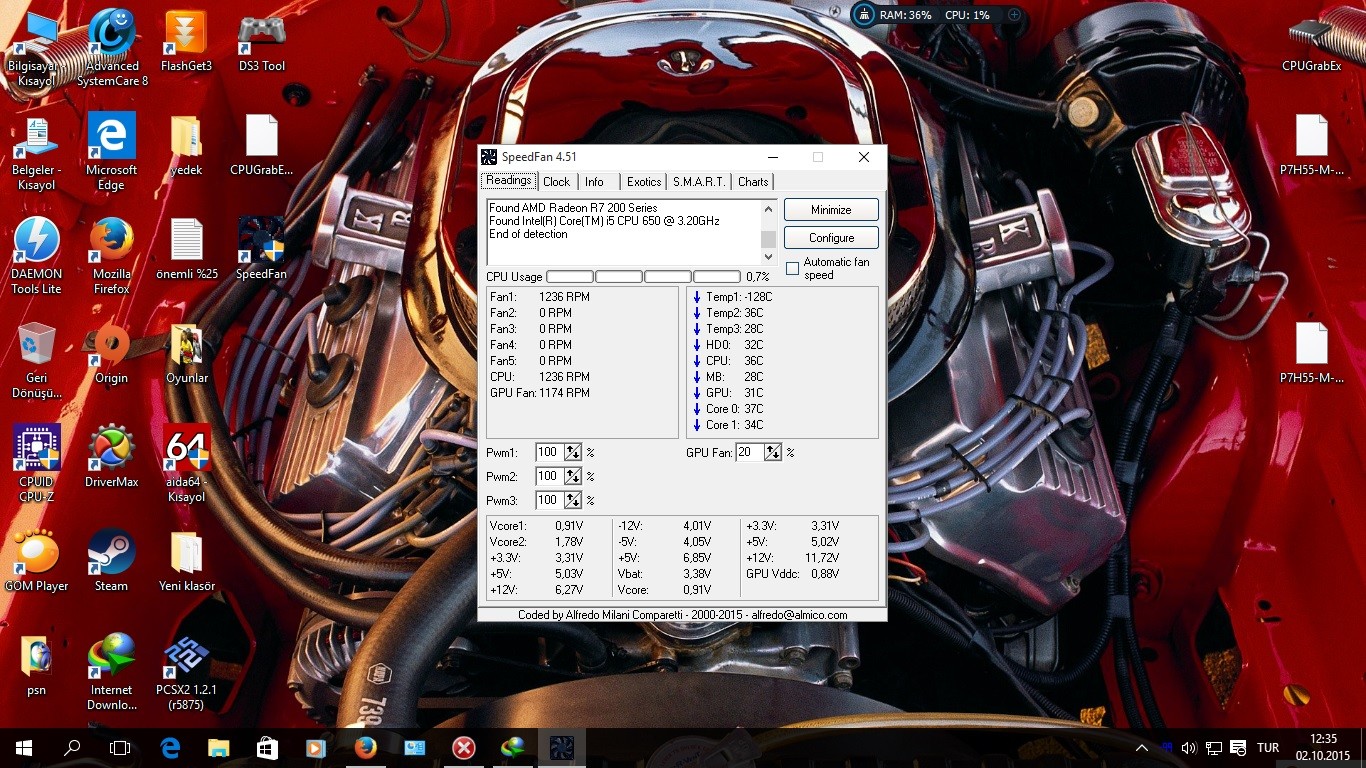Open the S.M.A.R.T. tab
Screen dimensions: 1366x768
point(699,182)
